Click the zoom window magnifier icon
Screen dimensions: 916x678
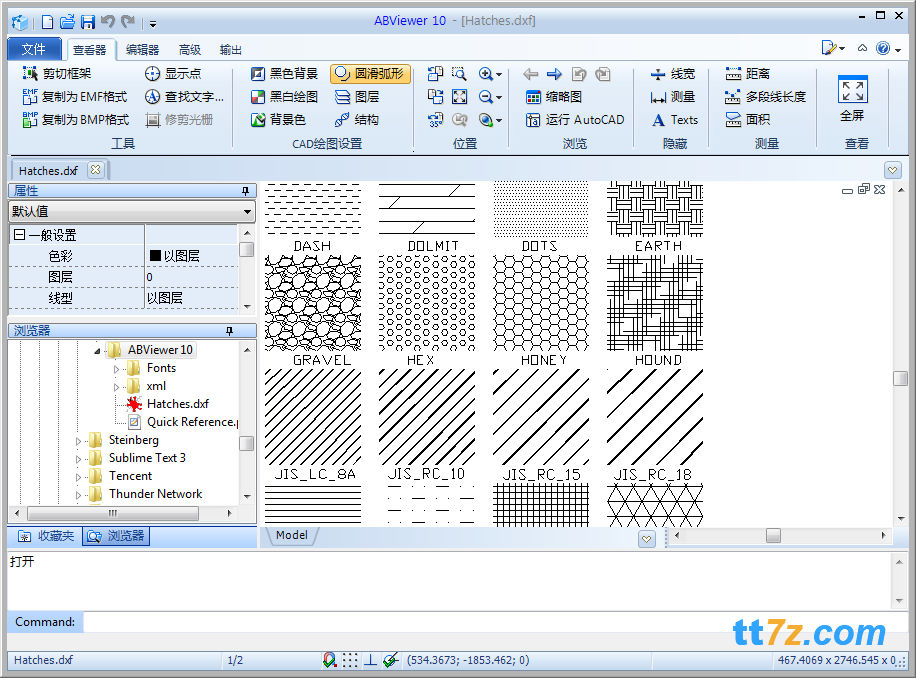tap(460, 74)
